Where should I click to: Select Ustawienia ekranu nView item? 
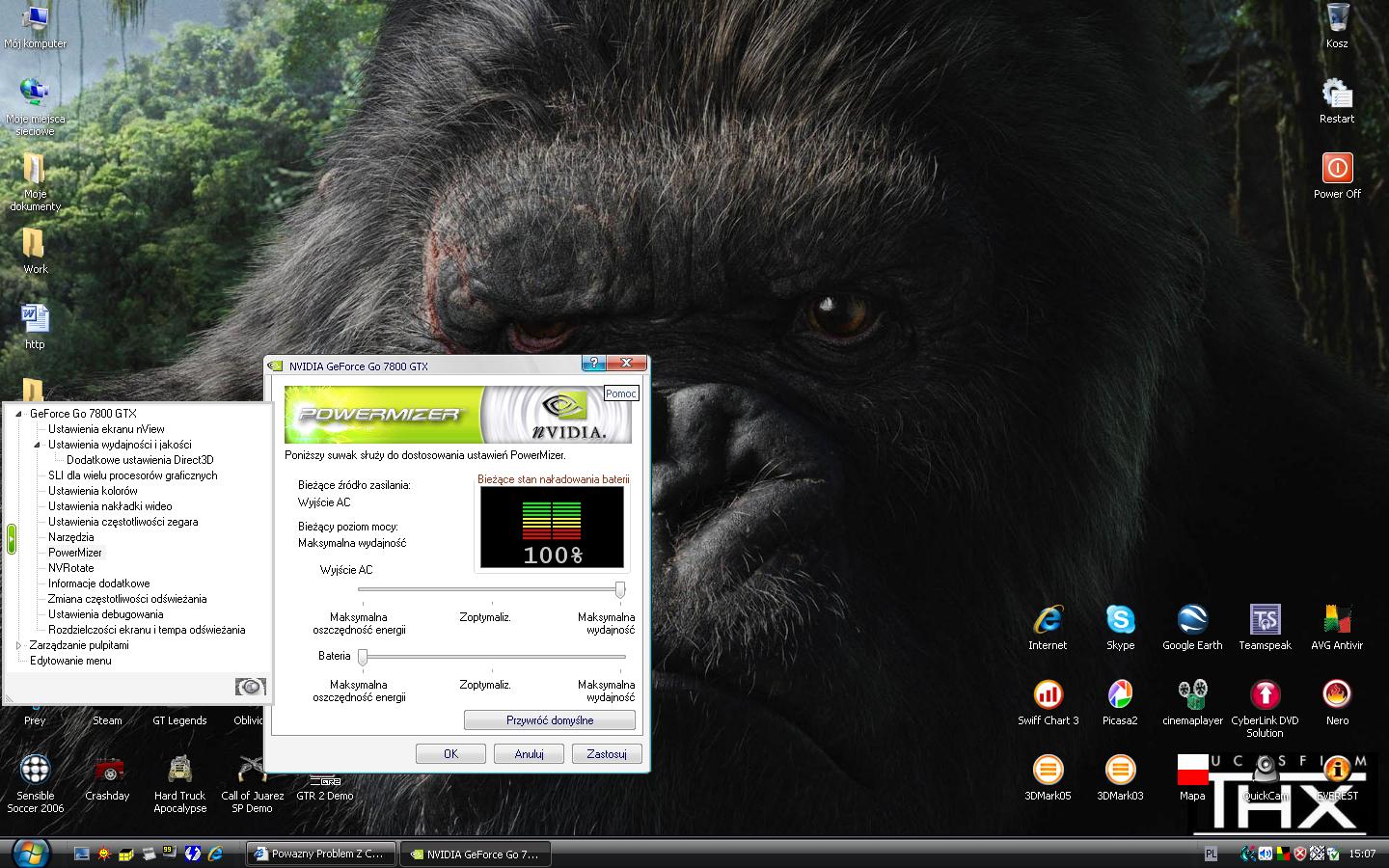pos(106,429)
